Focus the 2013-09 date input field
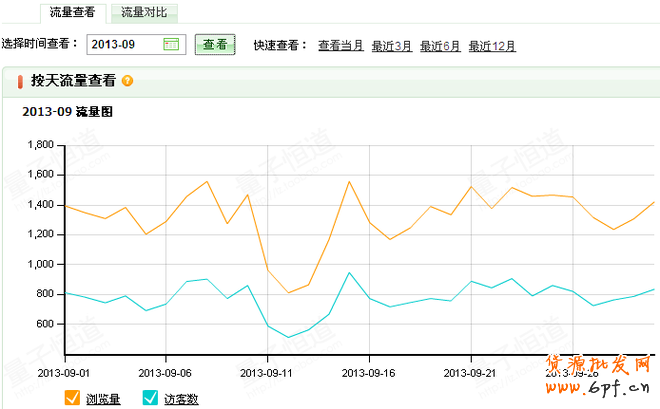 [x=124, y=44]
